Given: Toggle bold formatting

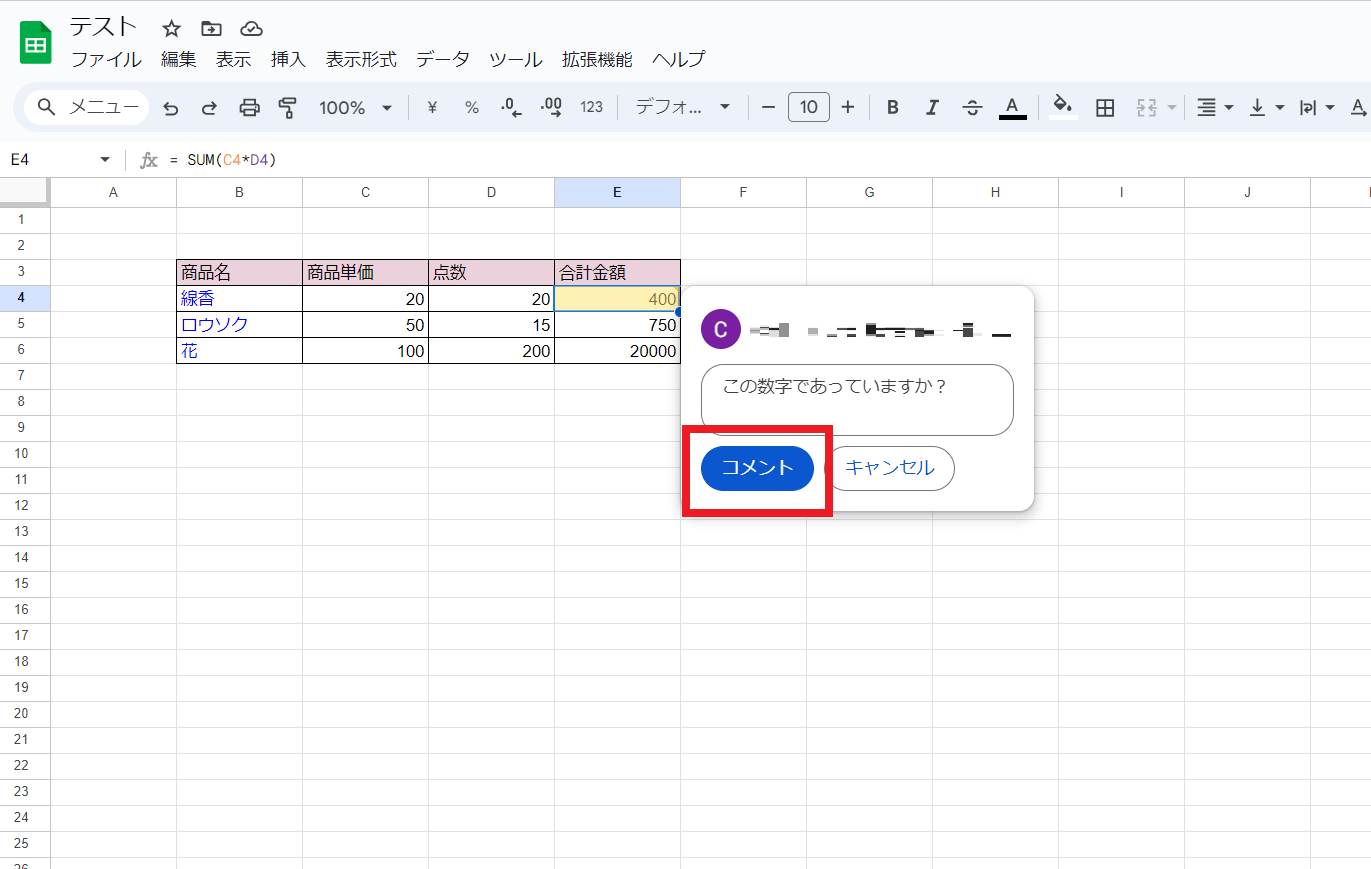Looking at the screenshot, I should coord(893,108).
